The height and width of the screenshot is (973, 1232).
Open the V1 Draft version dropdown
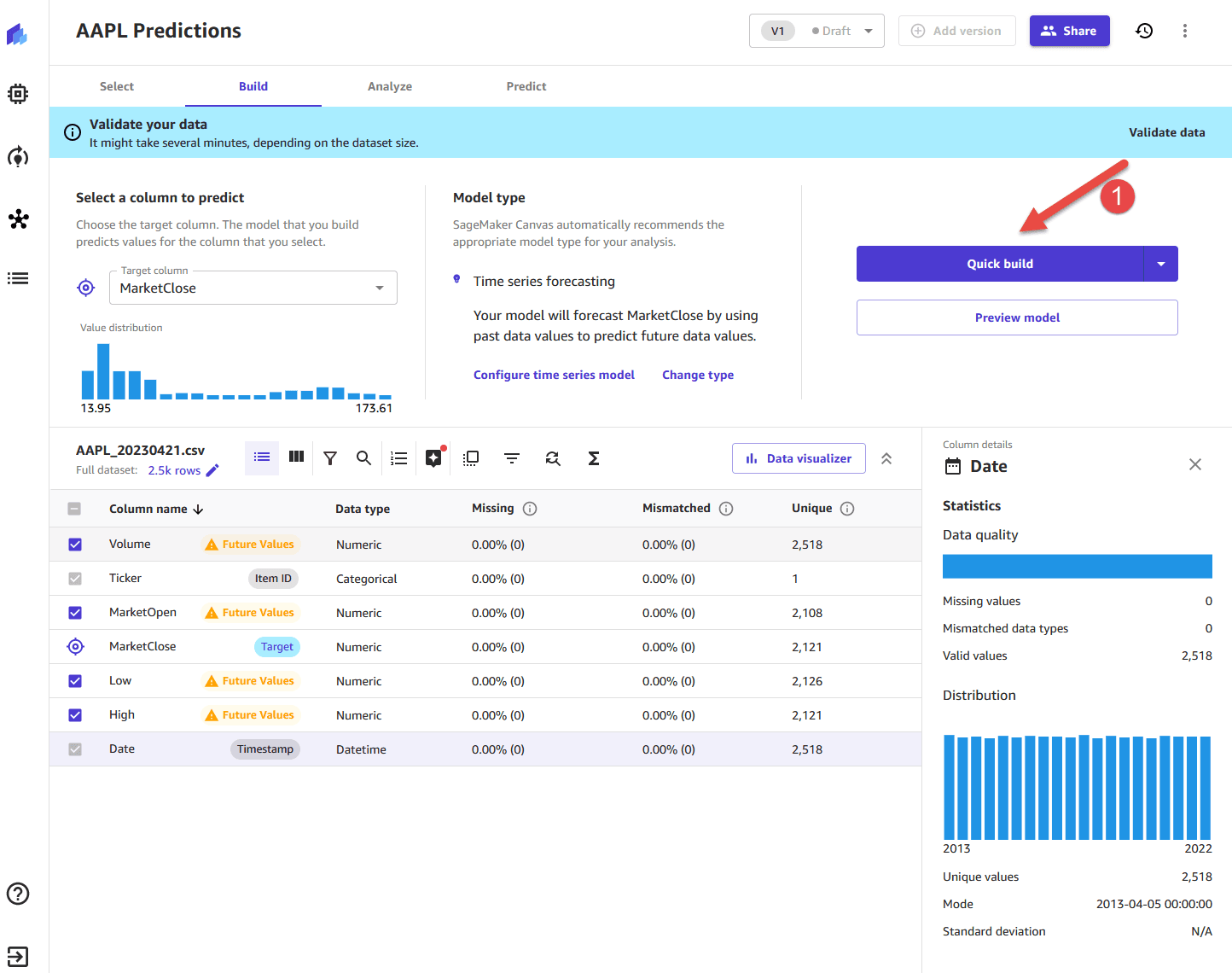click(816, 31)
